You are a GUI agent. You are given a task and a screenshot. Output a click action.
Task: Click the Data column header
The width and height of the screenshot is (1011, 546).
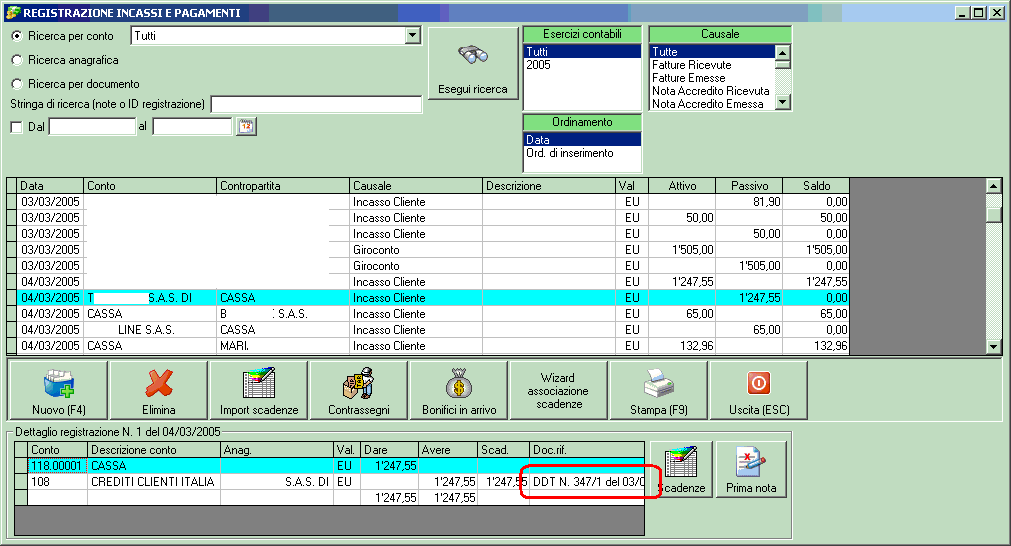point(50,186)
